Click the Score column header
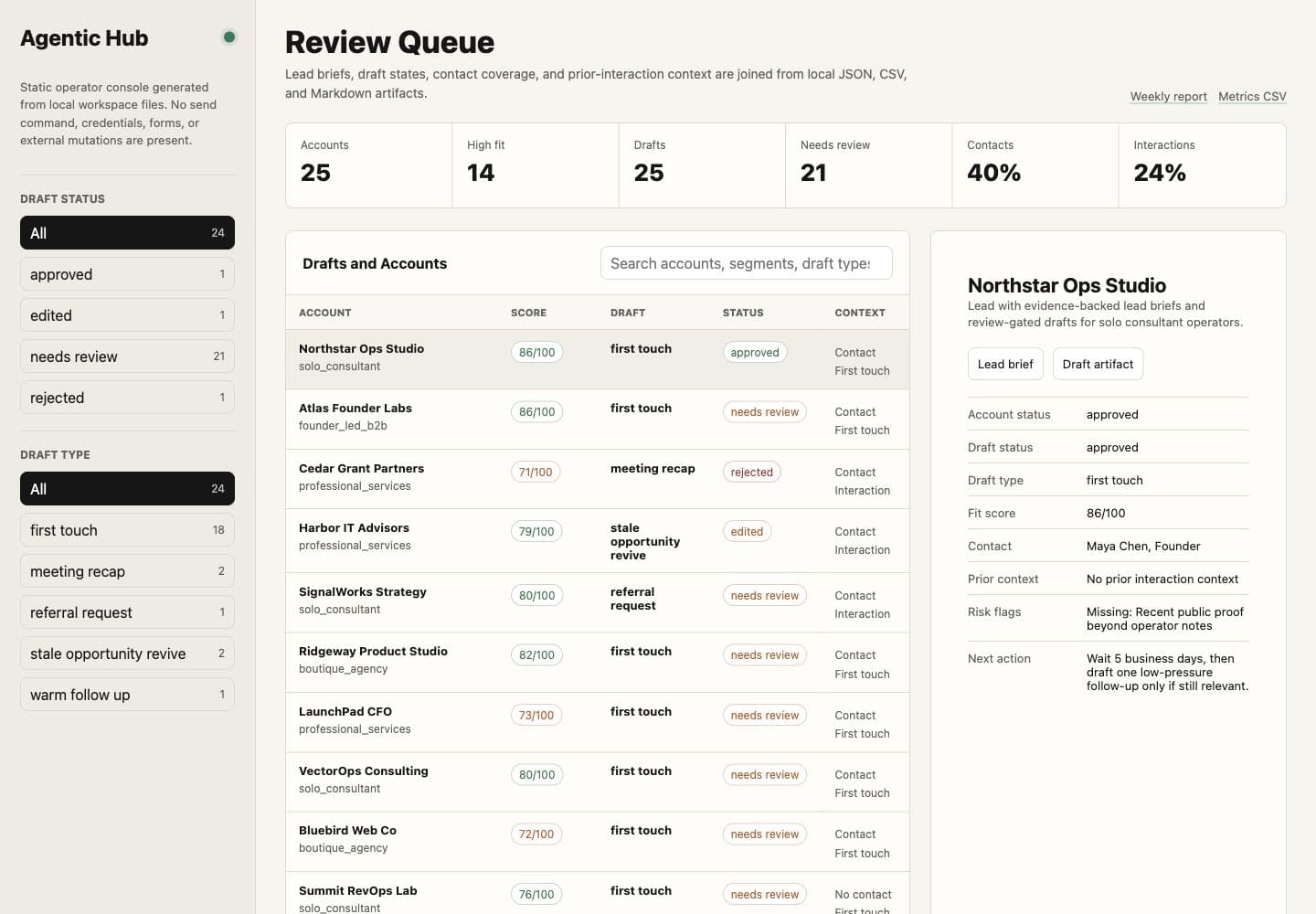Viewport: 1316px width, 914px height. coord(528,313)
